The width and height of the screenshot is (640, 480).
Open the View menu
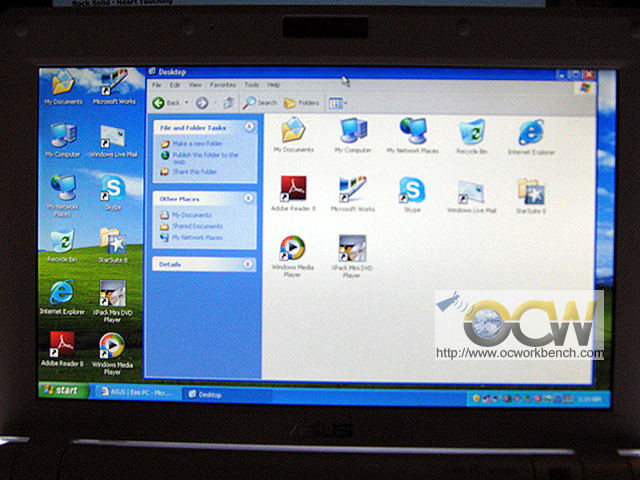pos(195,85)
